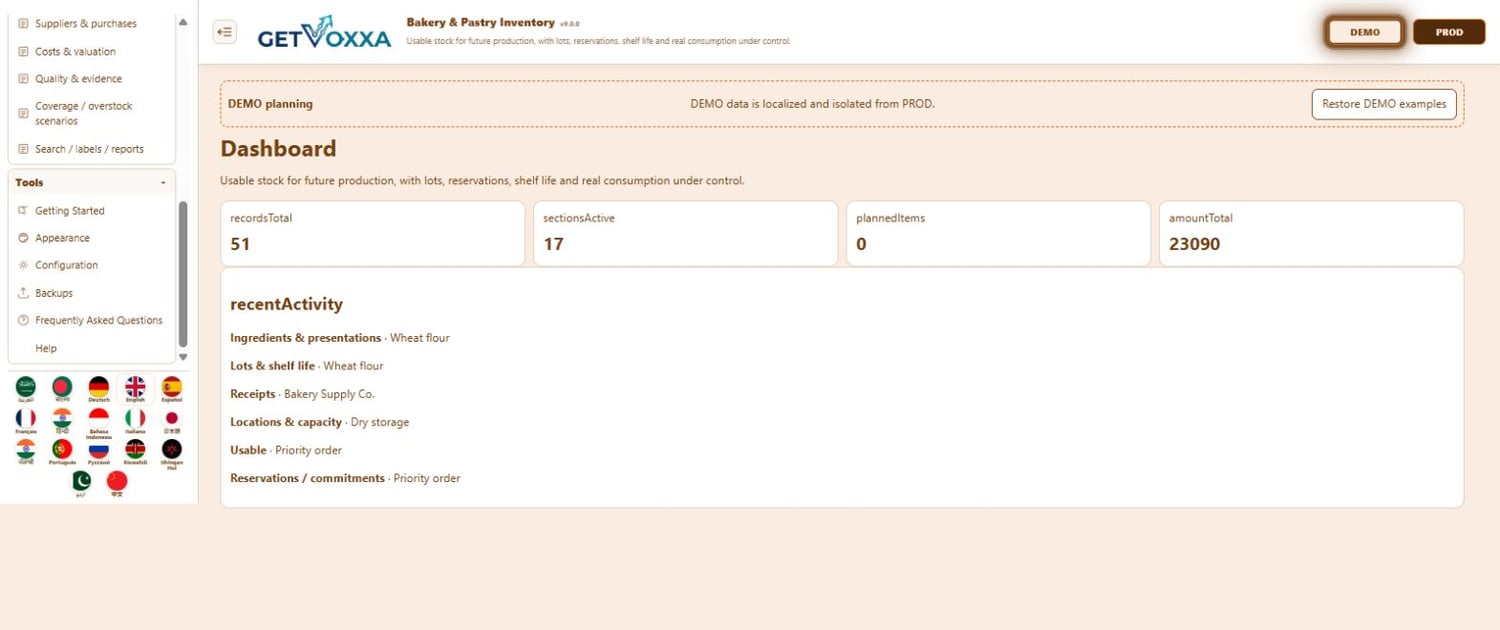Click the sidebar scrollbar thumb
1500x630 pixels.
tap(182, 275)
